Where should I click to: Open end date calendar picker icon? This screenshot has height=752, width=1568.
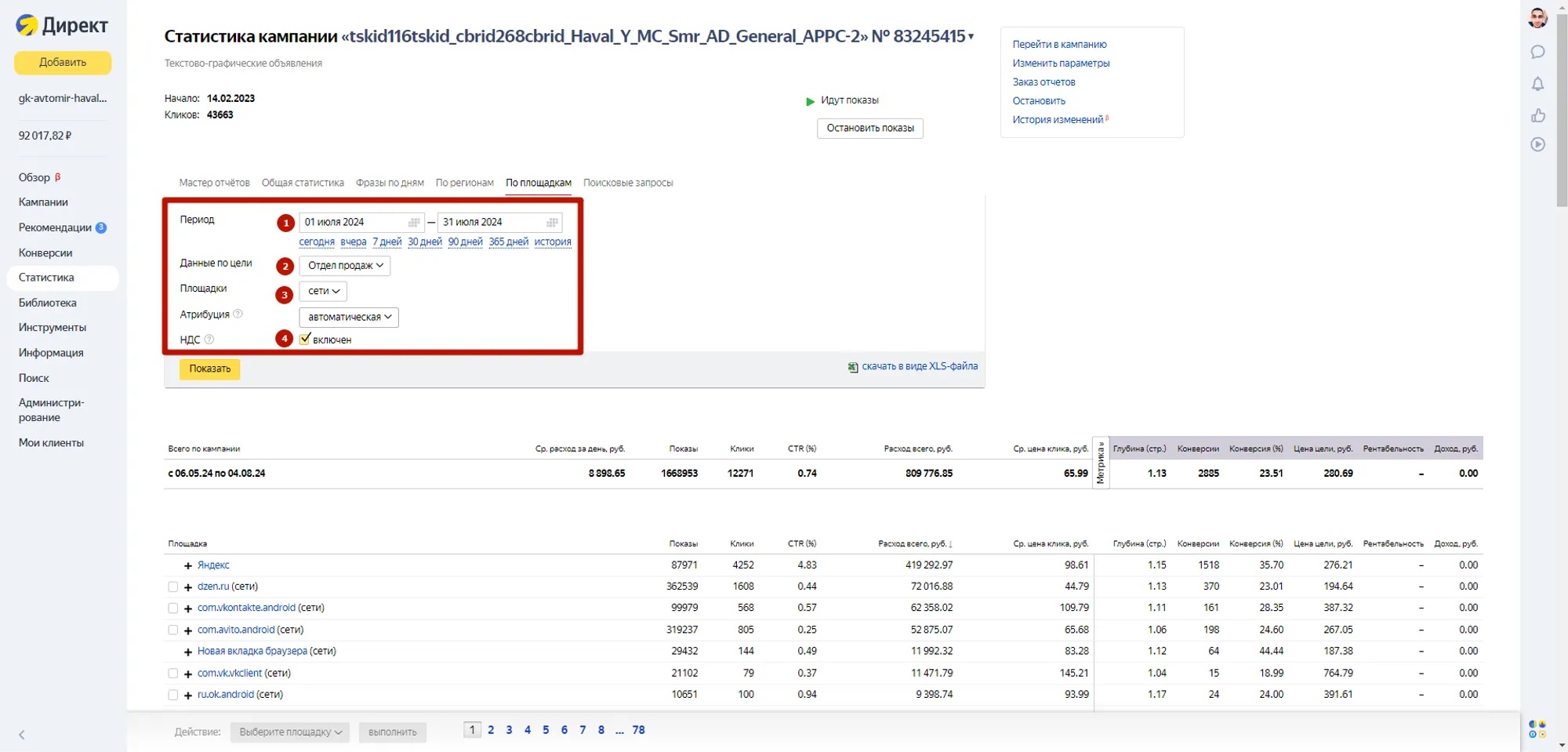coord(552,223)
